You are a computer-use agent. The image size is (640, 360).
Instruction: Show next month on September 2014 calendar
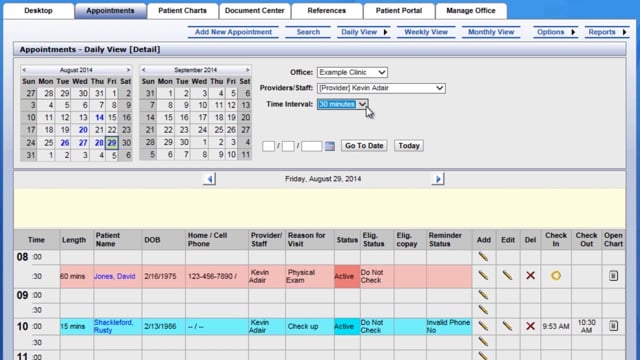(x=247, y=70)
